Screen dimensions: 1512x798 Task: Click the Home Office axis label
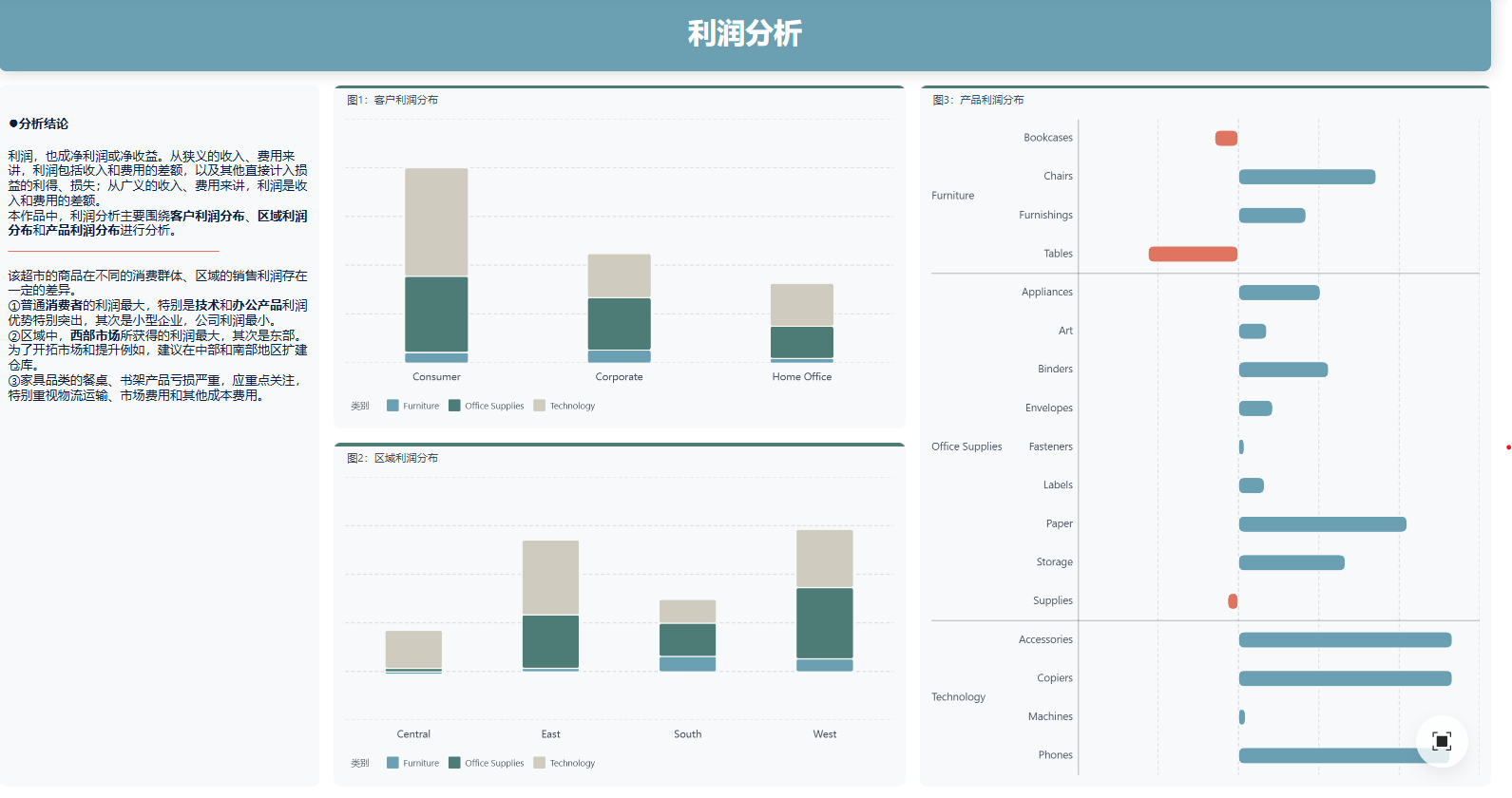coord(801,377)
